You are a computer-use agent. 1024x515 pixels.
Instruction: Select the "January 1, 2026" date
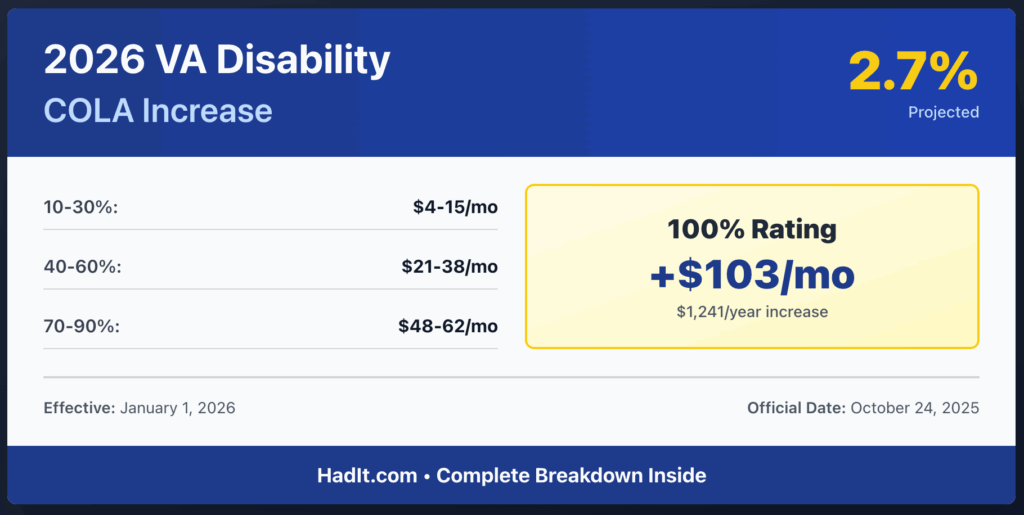tap(178, 408)
